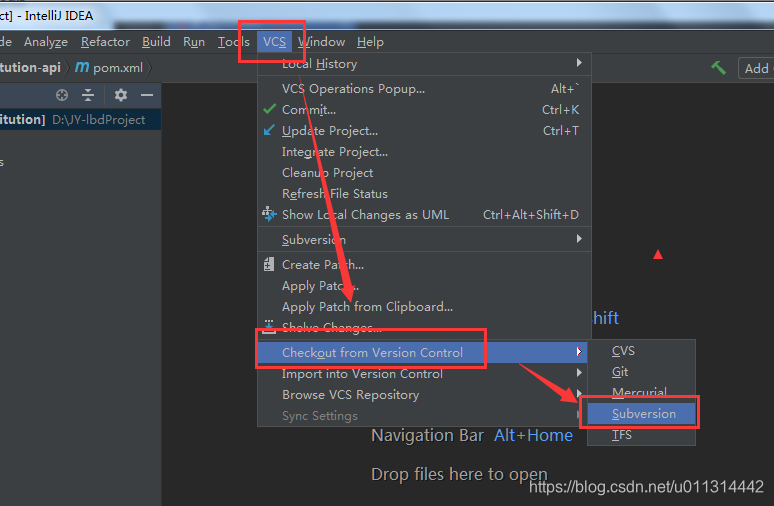Select the project root row D:\JY-lbdProject

tap(80, 119)
